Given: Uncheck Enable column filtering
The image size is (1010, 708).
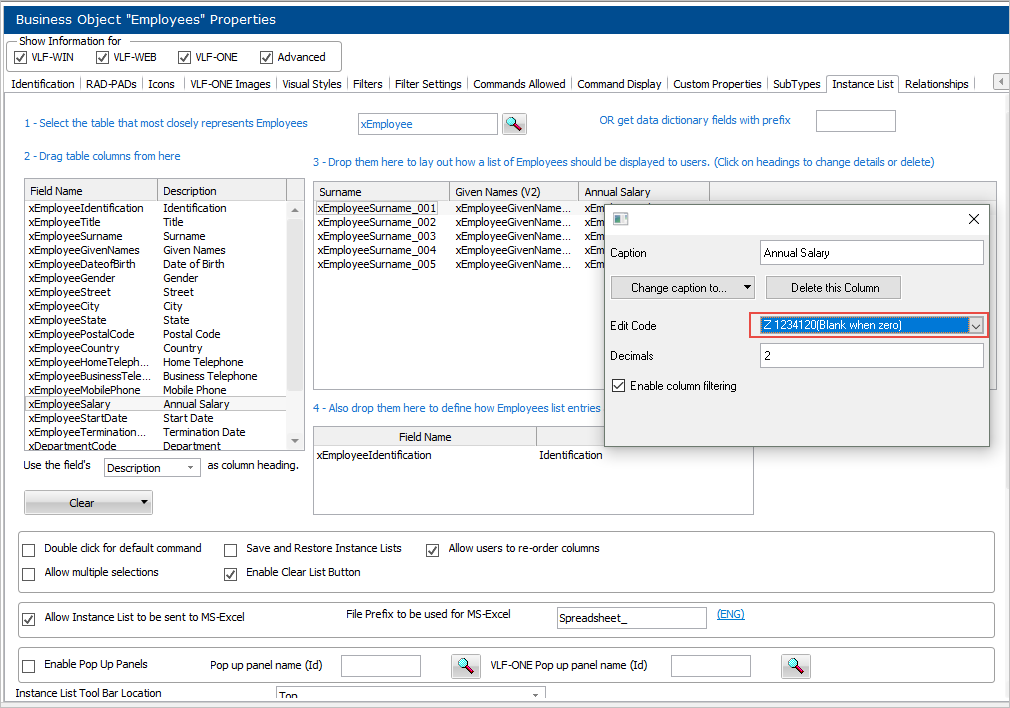Looking at the screenshot, I should [x=618, y=386].
